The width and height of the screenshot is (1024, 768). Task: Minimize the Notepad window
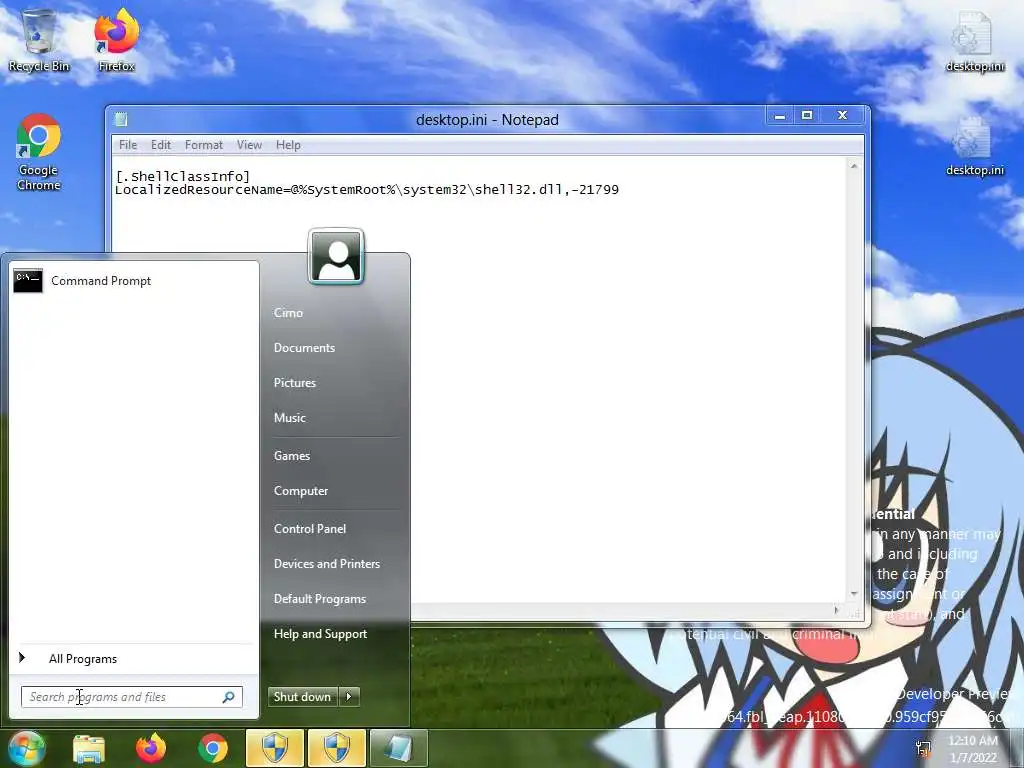(x=780, y=116)
